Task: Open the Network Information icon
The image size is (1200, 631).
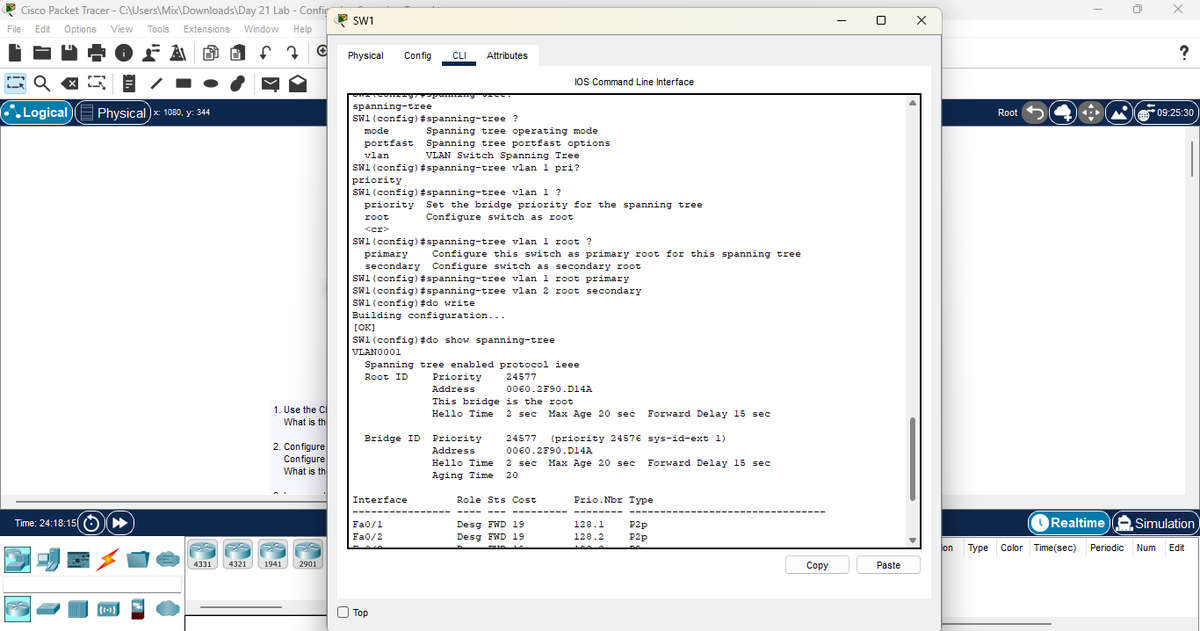Action: click(124, 52)
